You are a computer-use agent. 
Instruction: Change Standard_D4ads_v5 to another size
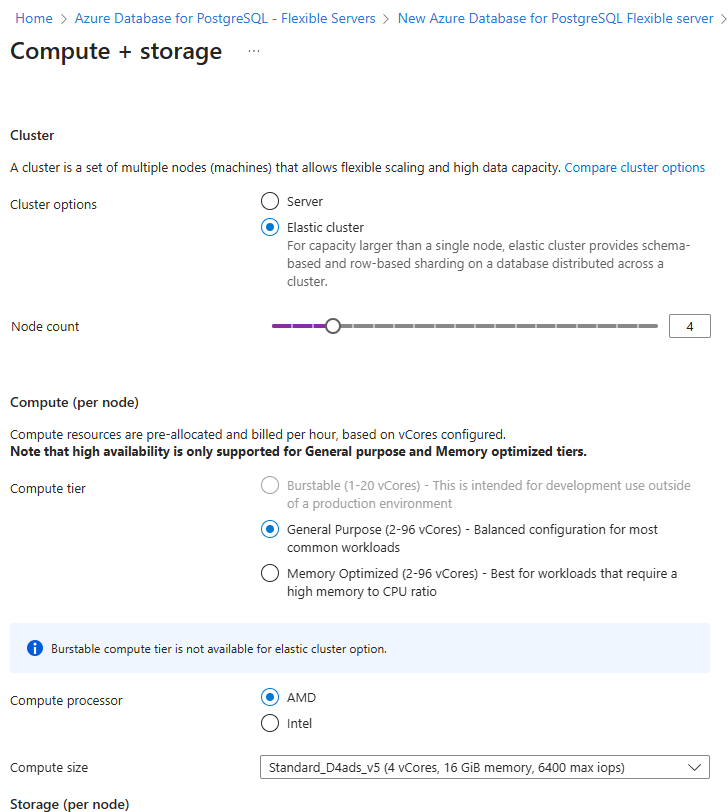(x=484, y=767)
